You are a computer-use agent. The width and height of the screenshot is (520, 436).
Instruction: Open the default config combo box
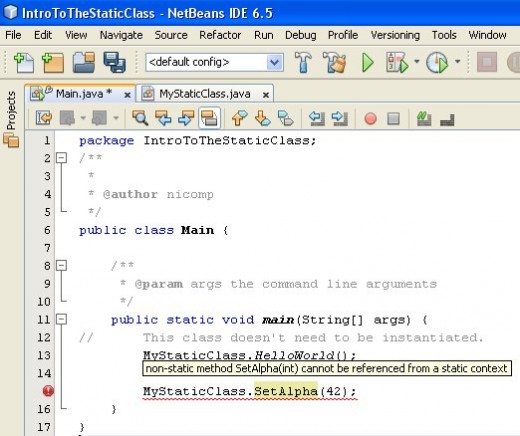click(214, 62)
